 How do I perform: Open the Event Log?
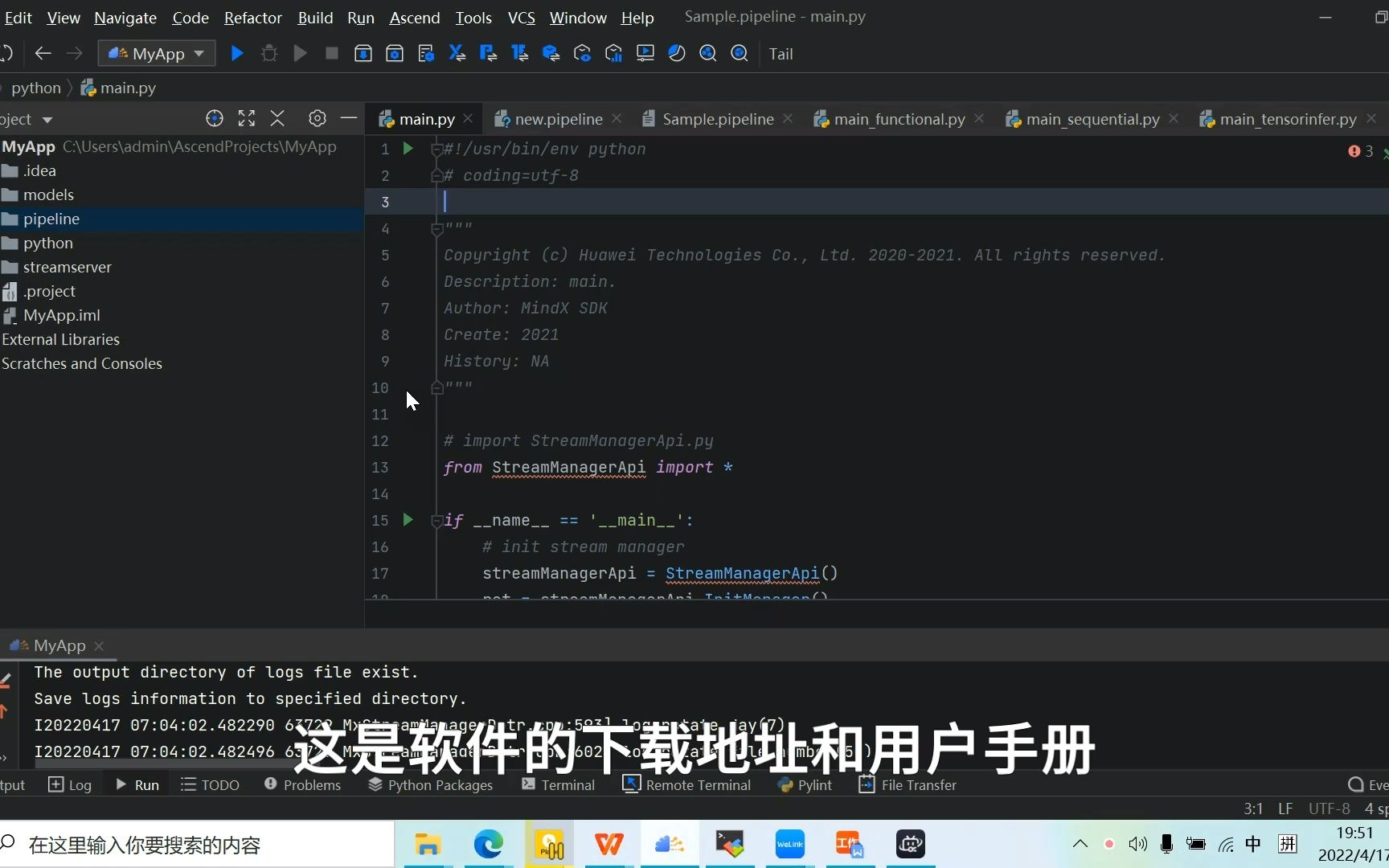(x=1366, y=784)
